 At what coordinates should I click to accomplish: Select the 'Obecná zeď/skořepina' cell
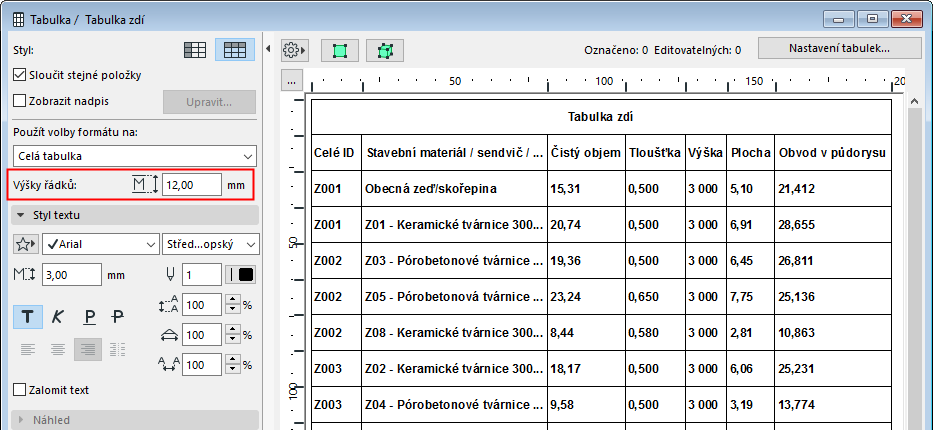point(454,189)
